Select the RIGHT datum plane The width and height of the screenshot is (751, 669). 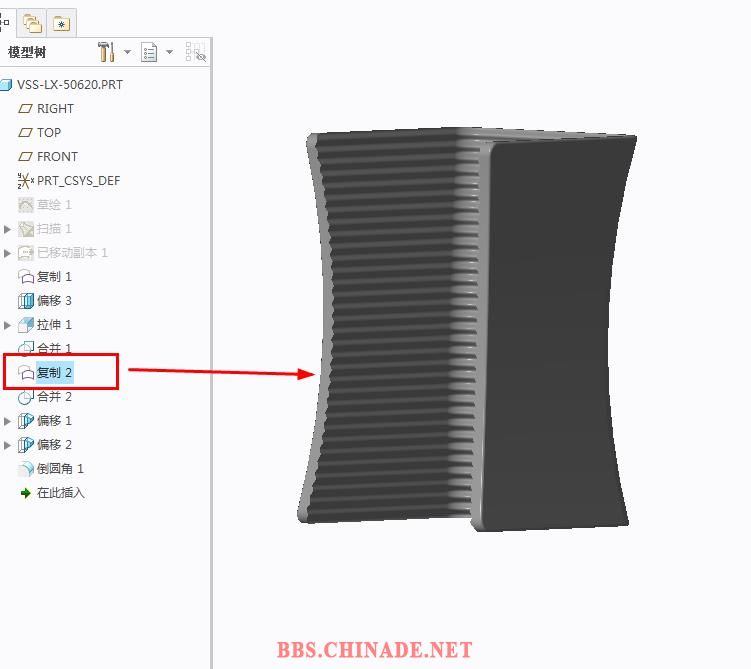[55, 109]
